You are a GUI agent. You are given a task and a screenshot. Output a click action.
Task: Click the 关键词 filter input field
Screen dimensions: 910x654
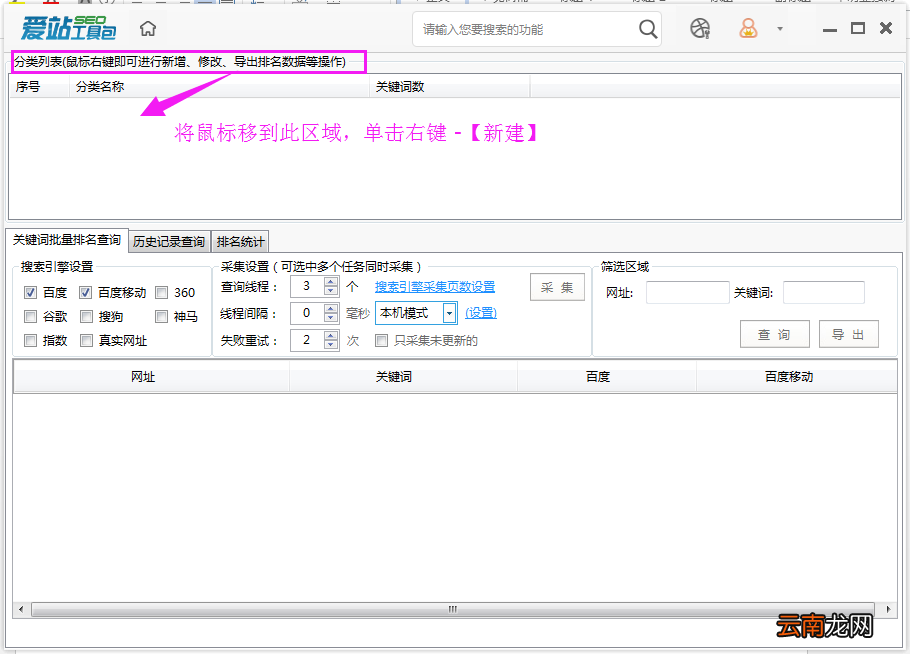[824, 292]
